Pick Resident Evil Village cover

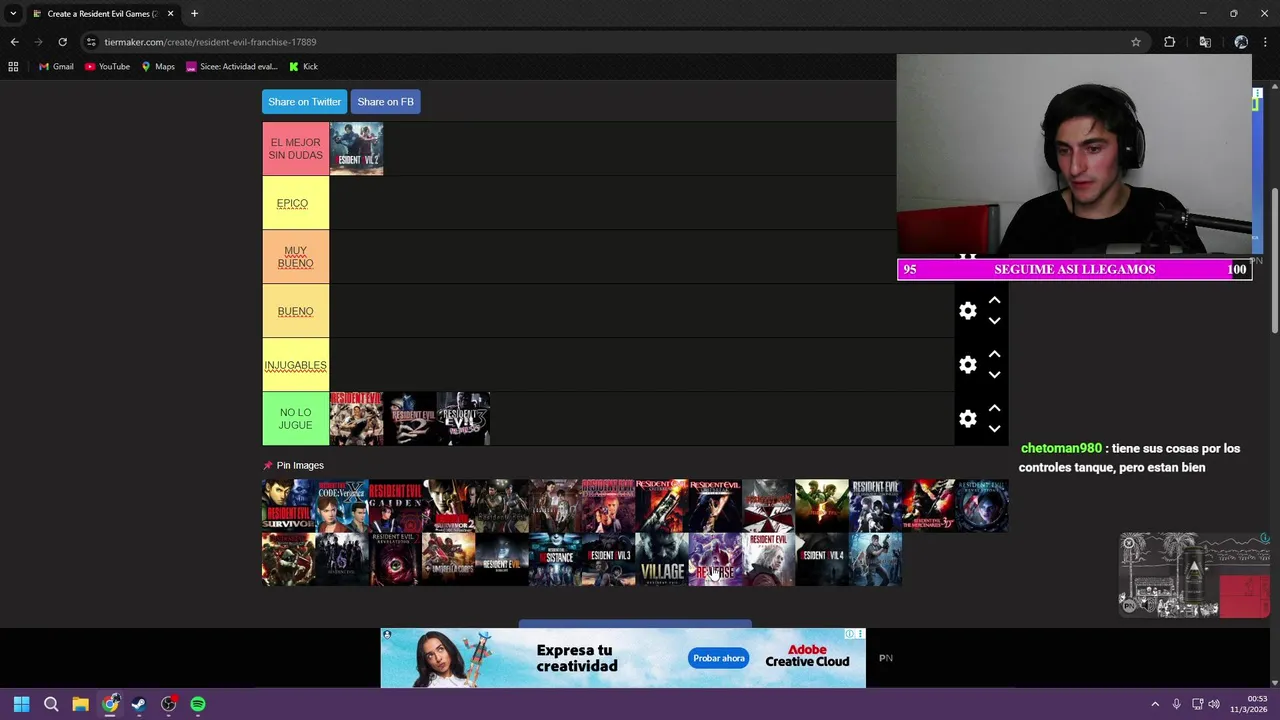point(662,559)
